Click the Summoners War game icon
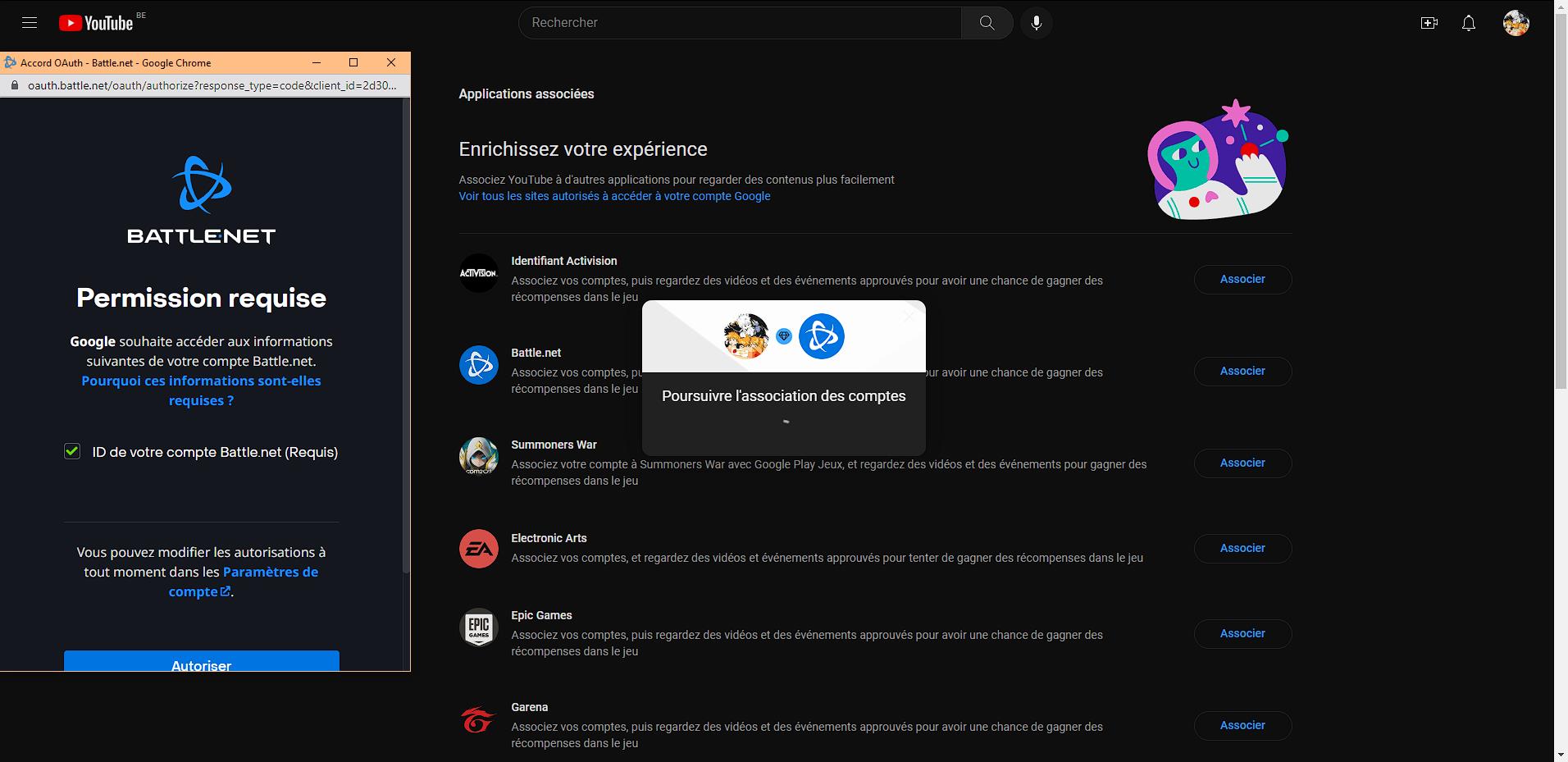The height and width of the screenshot is (762, 1568). [x=478, y=457]
